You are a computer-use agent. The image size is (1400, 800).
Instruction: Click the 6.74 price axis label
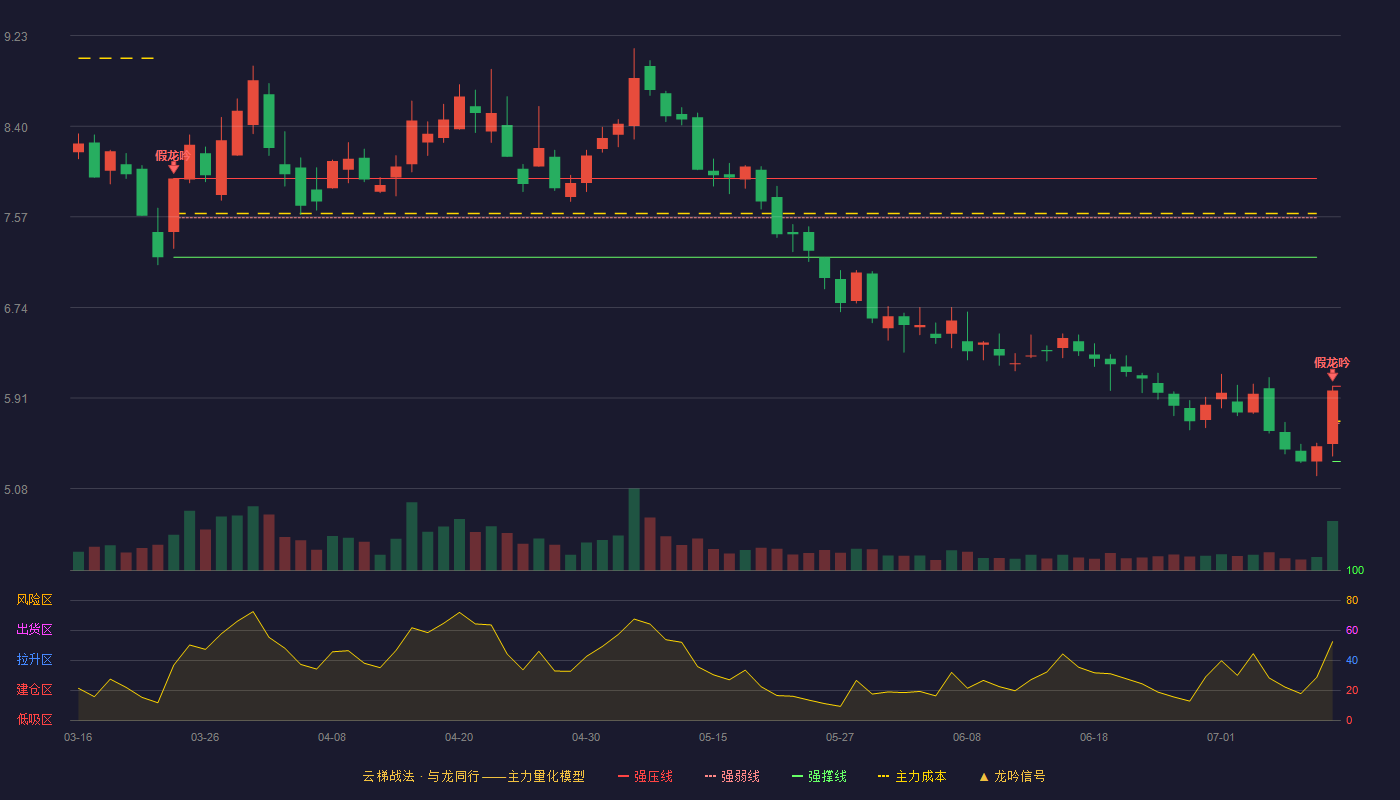pos(16,308)
